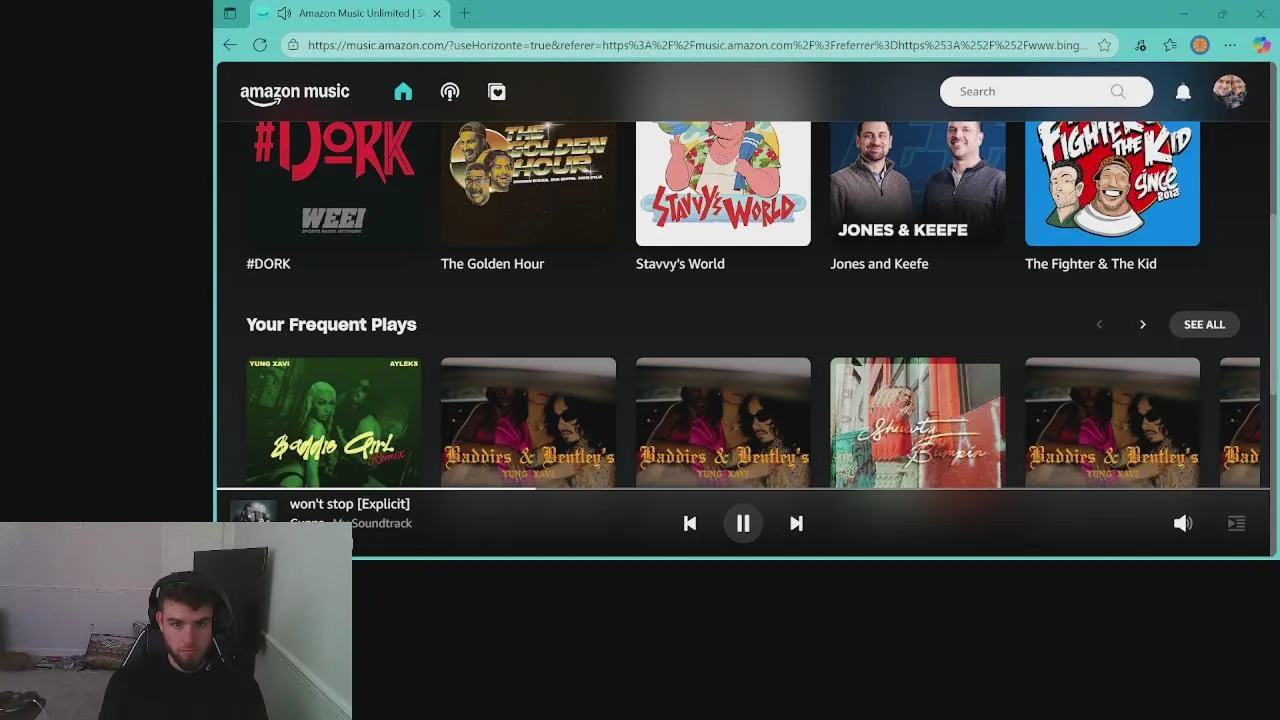
Task: Open Copilot sidebar icon
Action: tap(1261, 45)
